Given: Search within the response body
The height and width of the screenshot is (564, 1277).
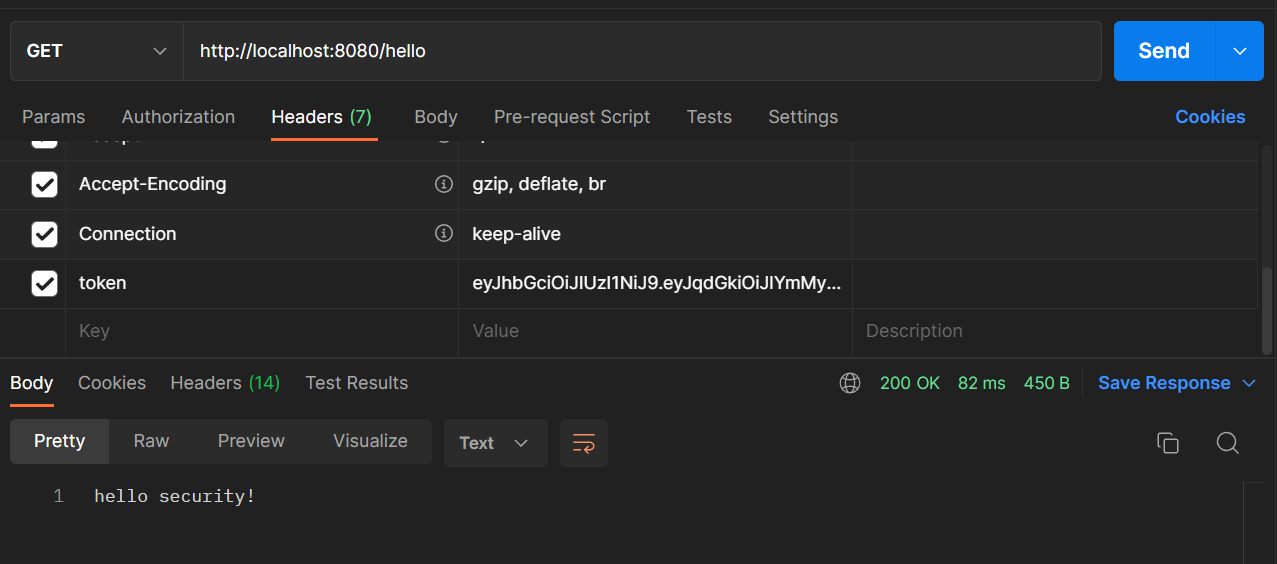Looking at the screenshot, I should pos(1227,443).
